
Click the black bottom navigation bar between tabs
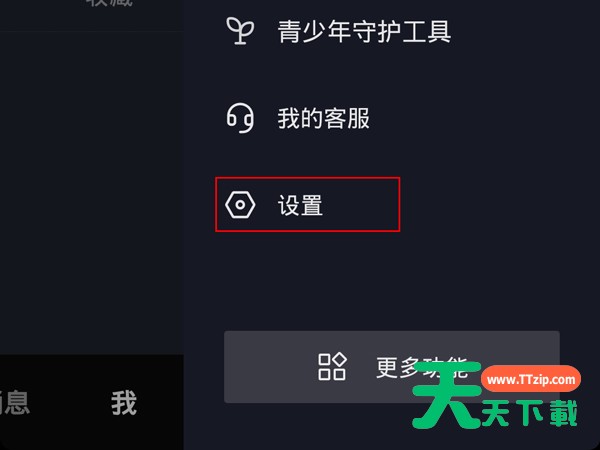click(69, 403)
